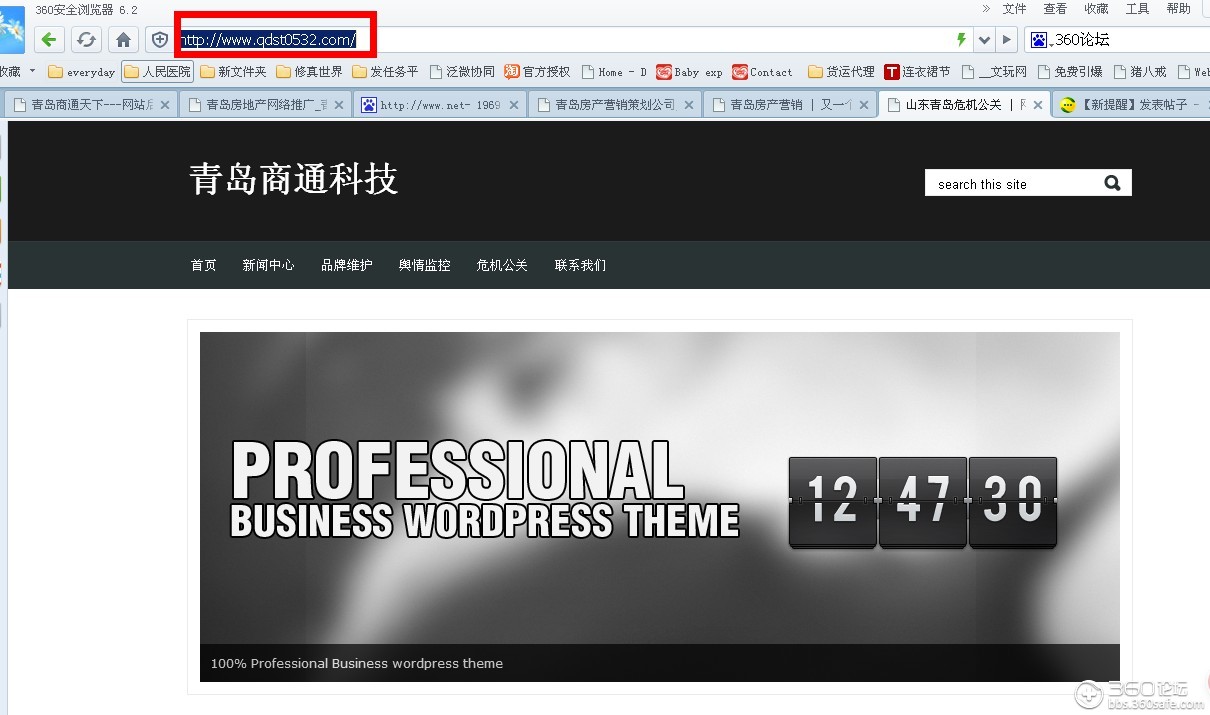Image resolution: width=1210 pixels, height=715 pixels.
Task: Open the 连衣裙节 bookmark
Action: (917, 72)
